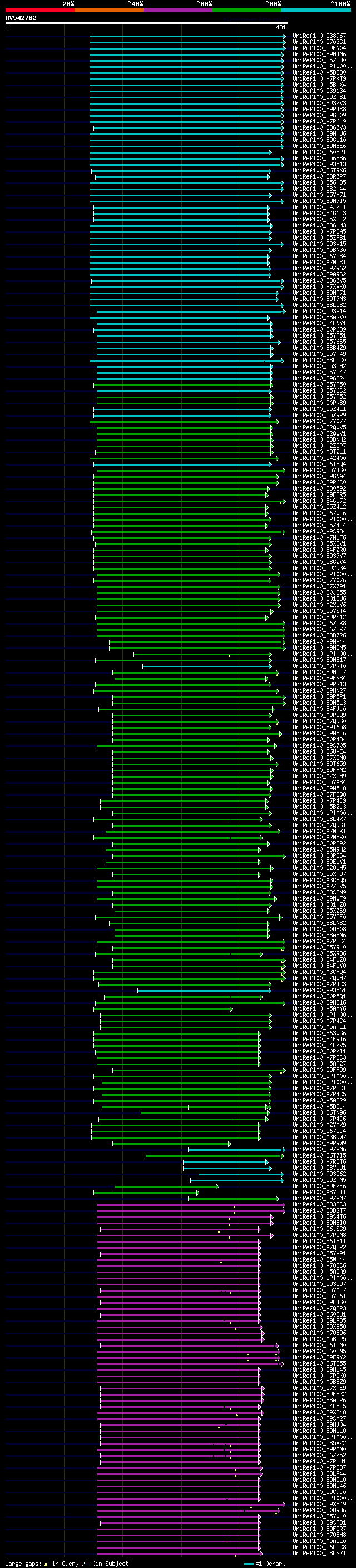The image size is (356, 1568).
Task: Click the orange ~40% identity legend segment
Action: (x=109, y=11)
